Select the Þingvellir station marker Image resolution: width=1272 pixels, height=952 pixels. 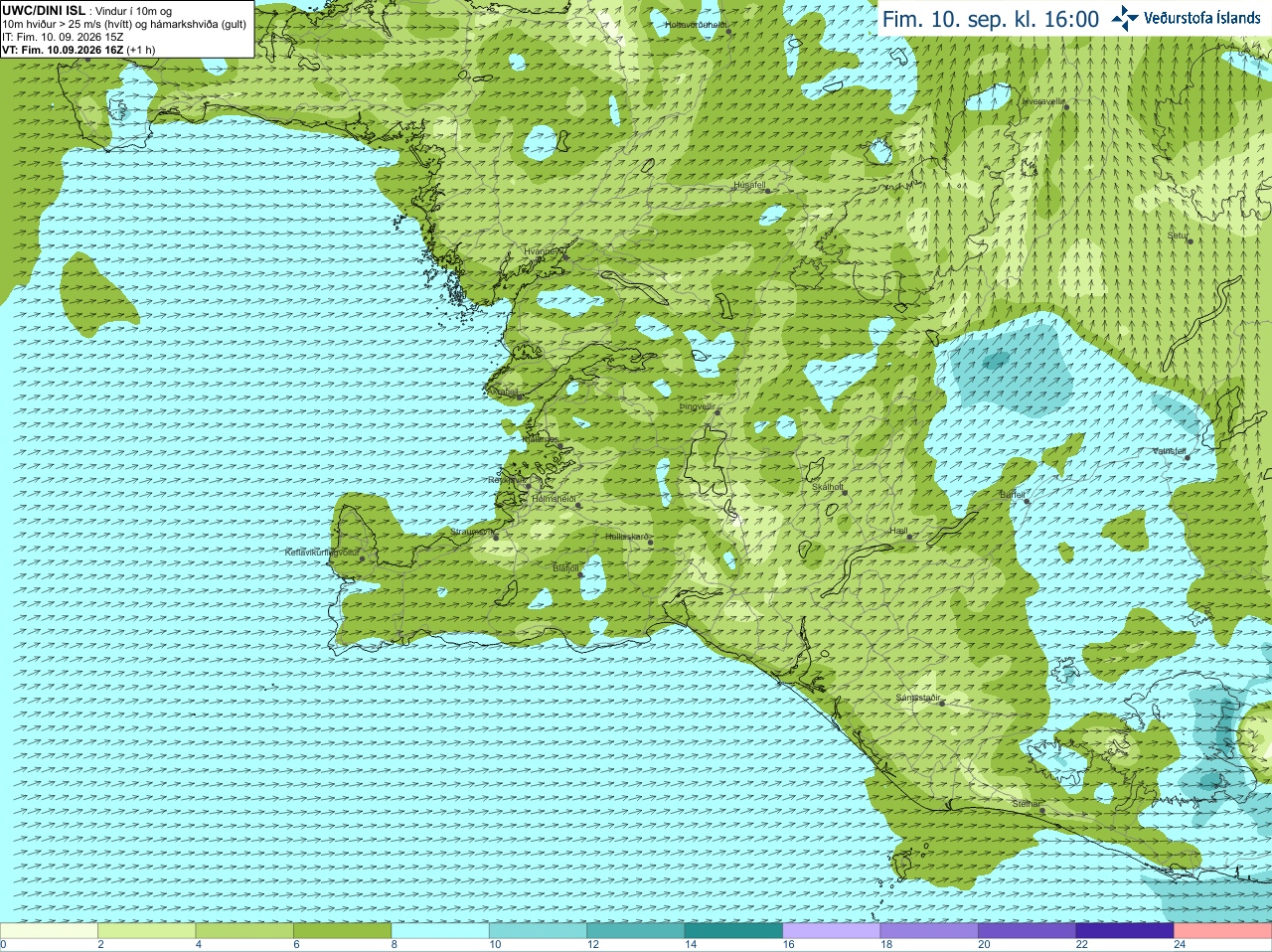tap(716, 411)
